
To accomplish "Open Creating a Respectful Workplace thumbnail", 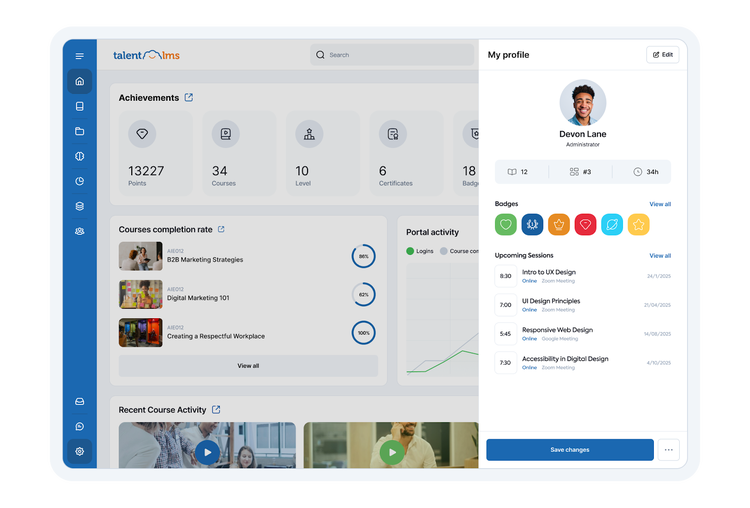I will pyautogui.click(x=141, y=332).
